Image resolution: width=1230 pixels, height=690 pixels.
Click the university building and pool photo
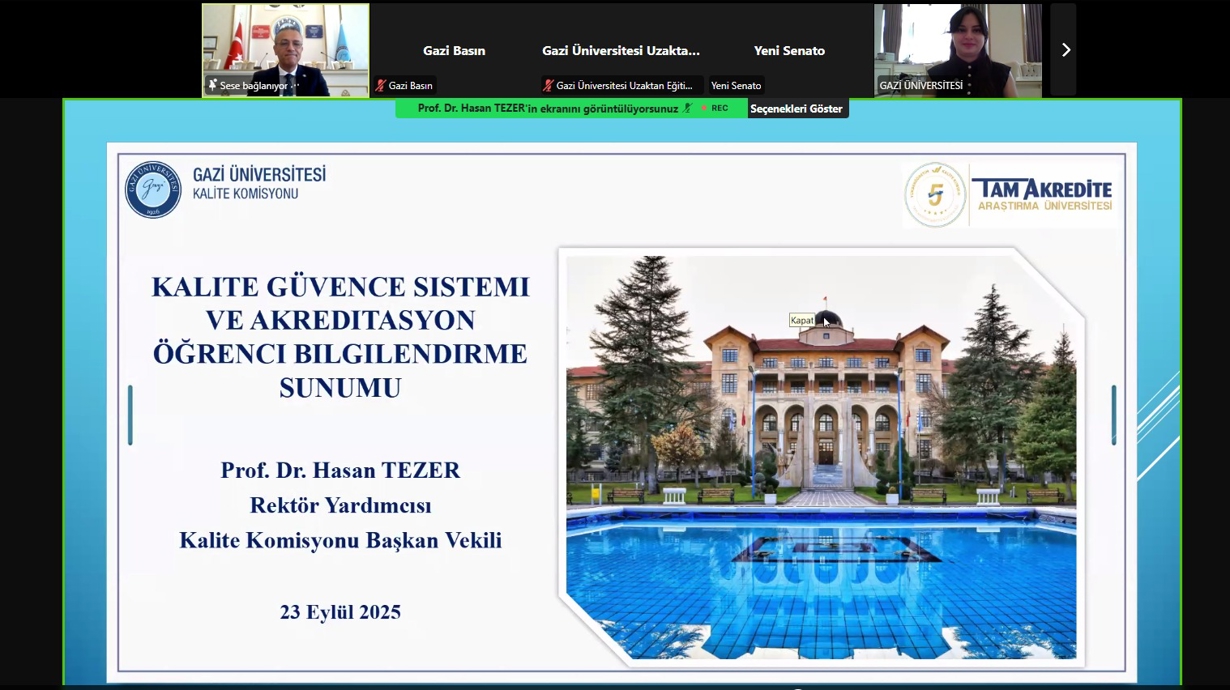point(821,456)
